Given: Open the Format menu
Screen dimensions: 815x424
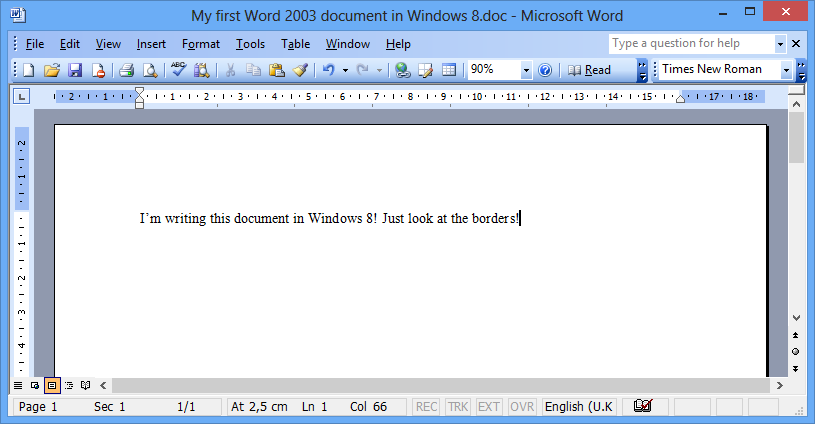Looking at the screenshot, I should click(x=201, y=44).
